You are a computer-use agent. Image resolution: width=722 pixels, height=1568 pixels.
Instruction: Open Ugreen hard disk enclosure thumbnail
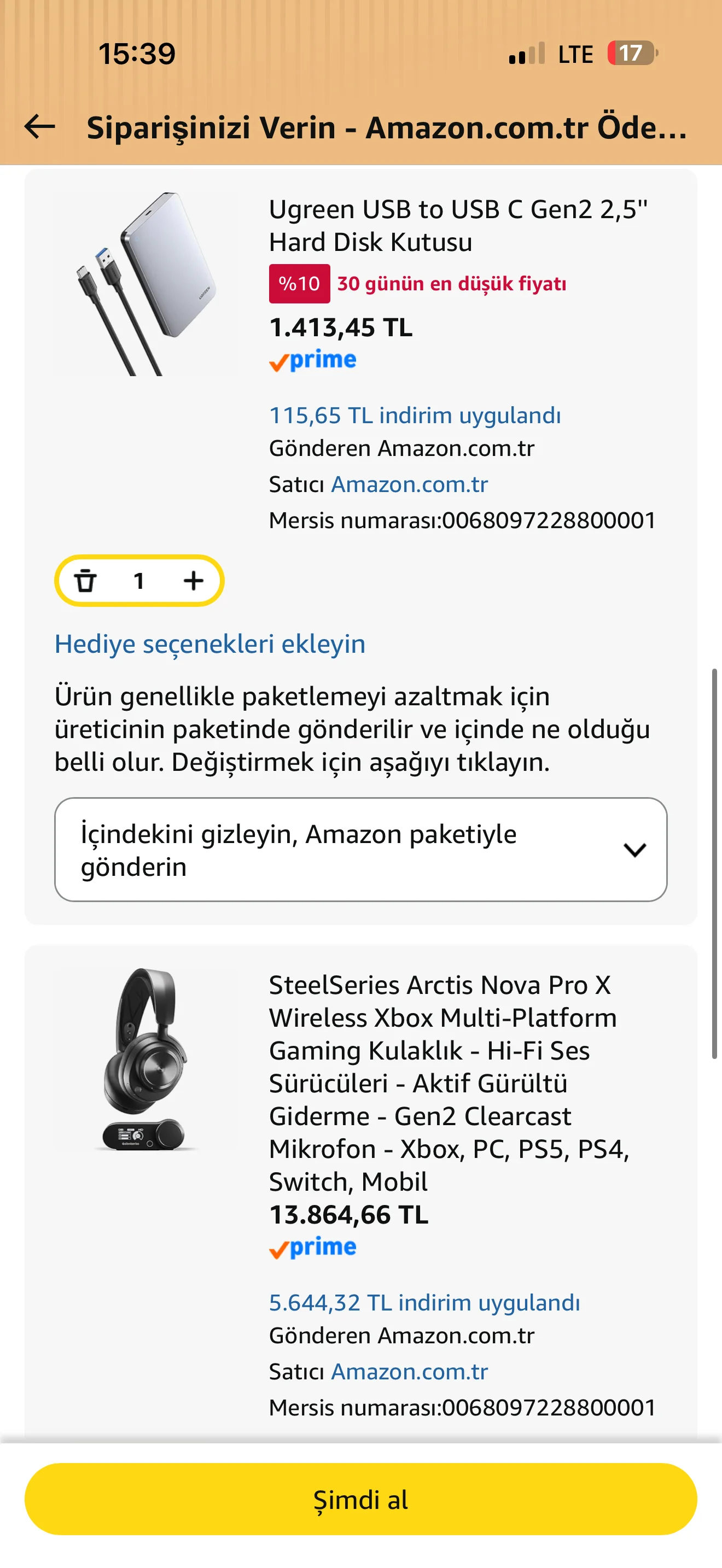(146, 284)
